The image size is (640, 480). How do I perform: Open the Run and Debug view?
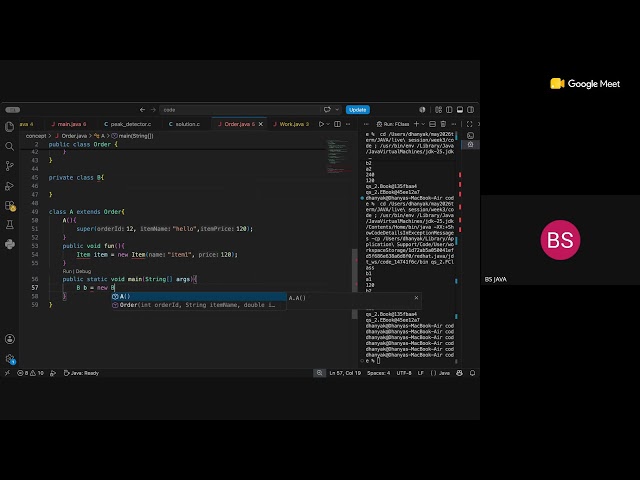(x=9, y=186)
